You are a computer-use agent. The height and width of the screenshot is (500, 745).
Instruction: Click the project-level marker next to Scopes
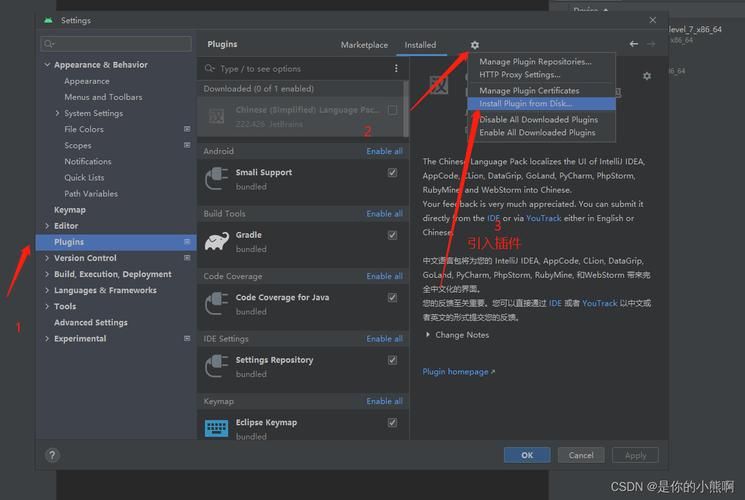tap(187, 145)
